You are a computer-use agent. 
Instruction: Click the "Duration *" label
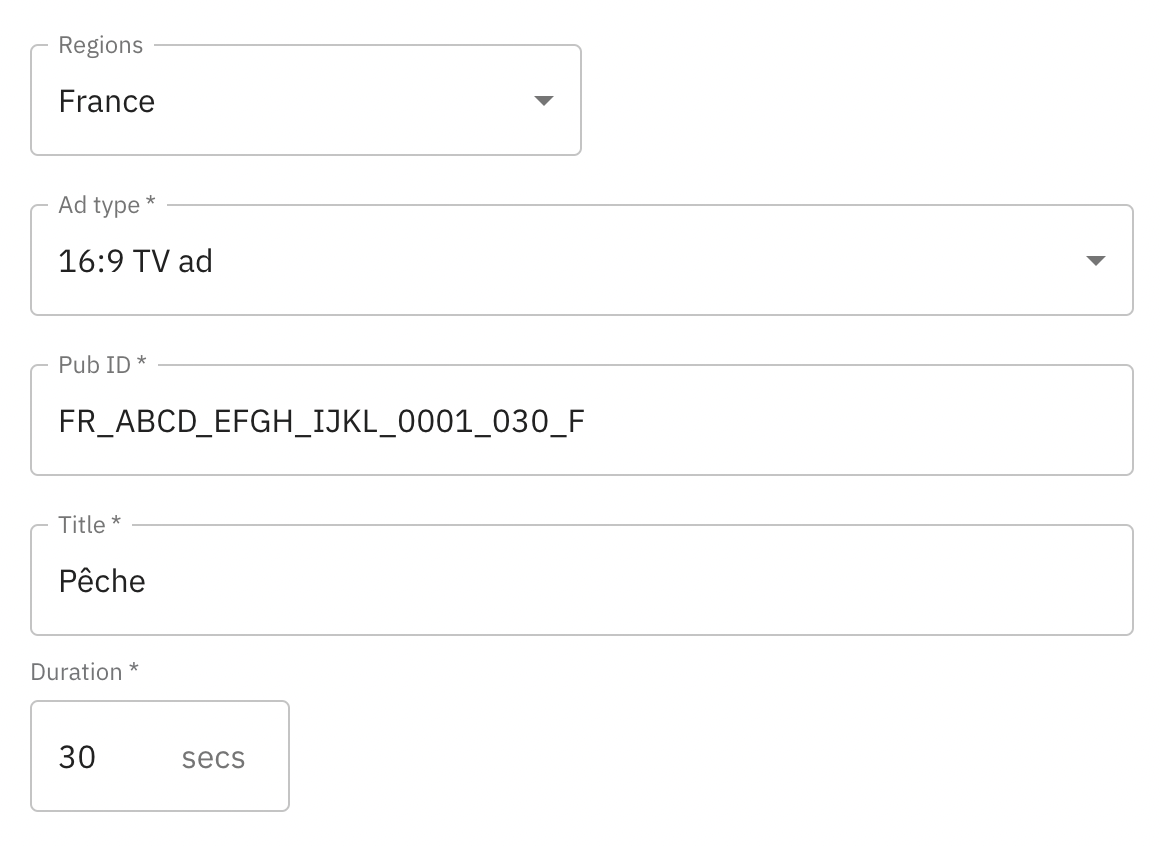click(x=84, y=672)
